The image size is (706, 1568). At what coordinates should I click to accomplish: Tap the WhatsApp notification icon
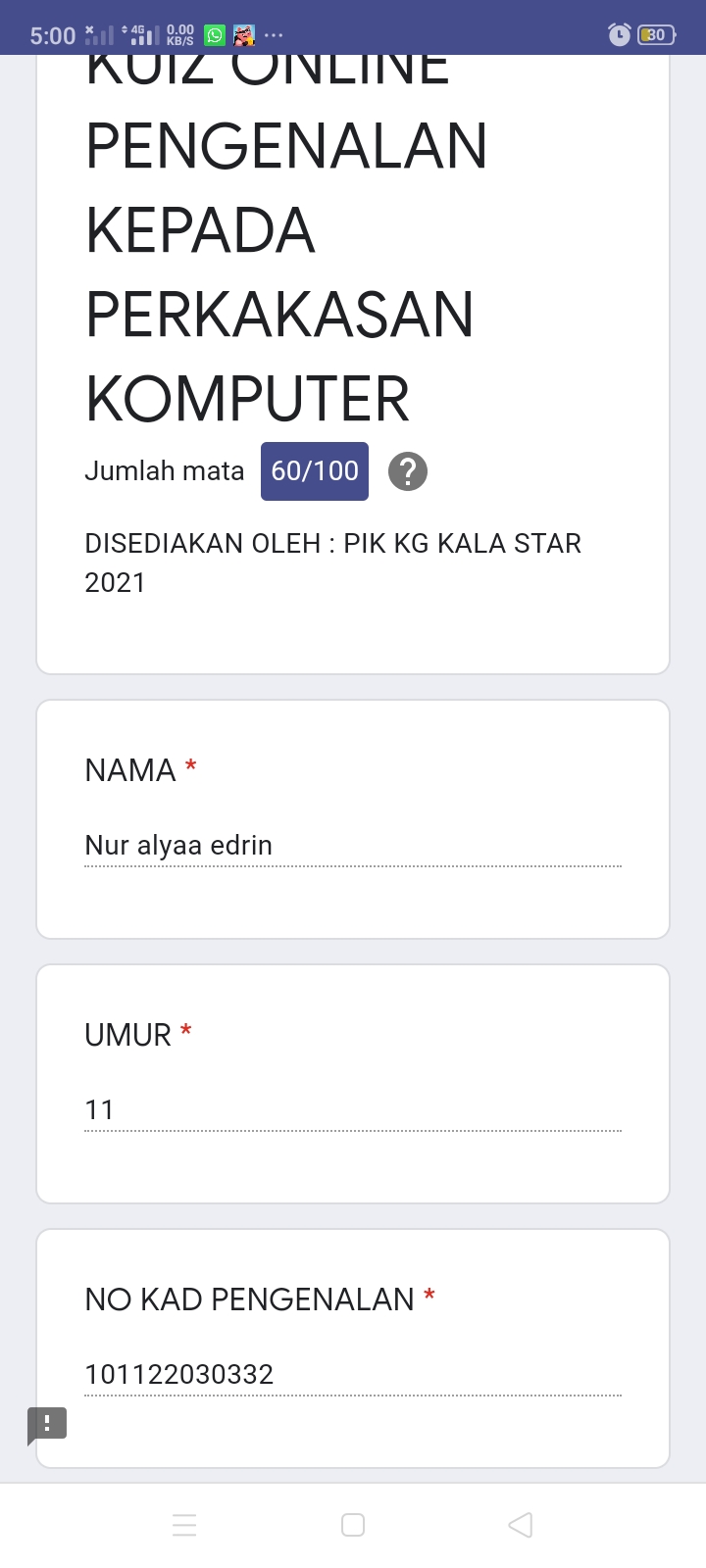(214, 35)
